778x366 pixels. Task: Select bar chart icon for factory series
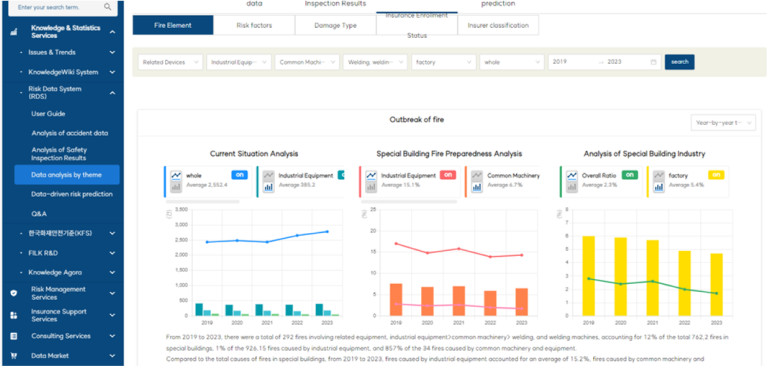pos(659,187)
